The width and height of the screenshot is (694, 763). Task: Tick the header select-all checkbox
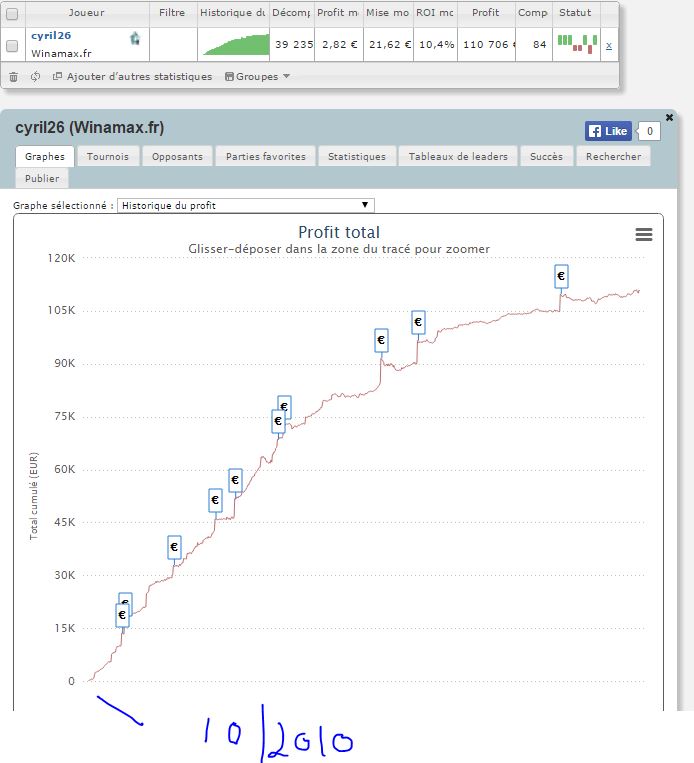[x=12, y=14]
